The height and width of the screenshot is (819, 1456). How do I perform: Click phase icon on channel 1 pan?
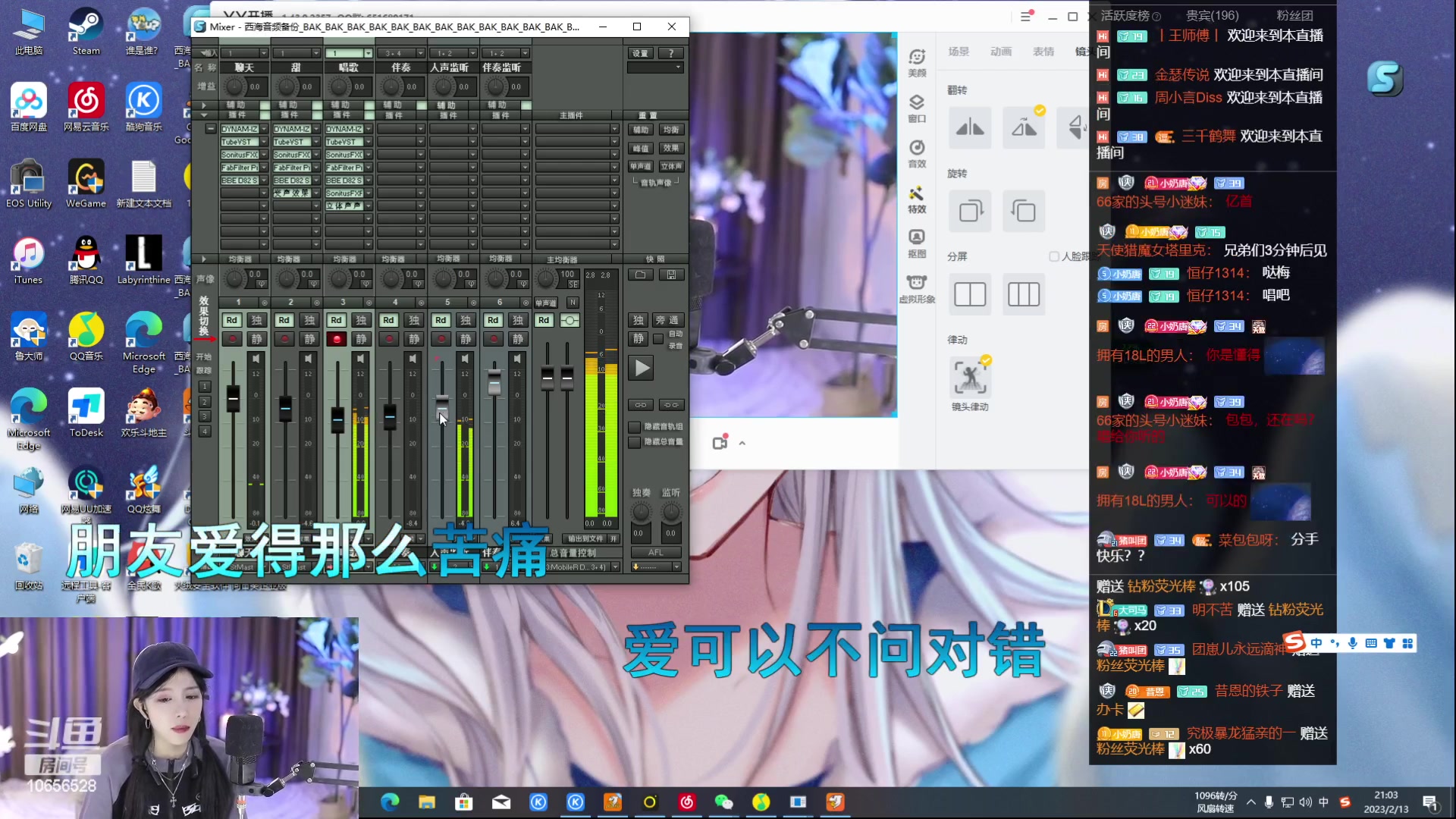click(262, 284)
